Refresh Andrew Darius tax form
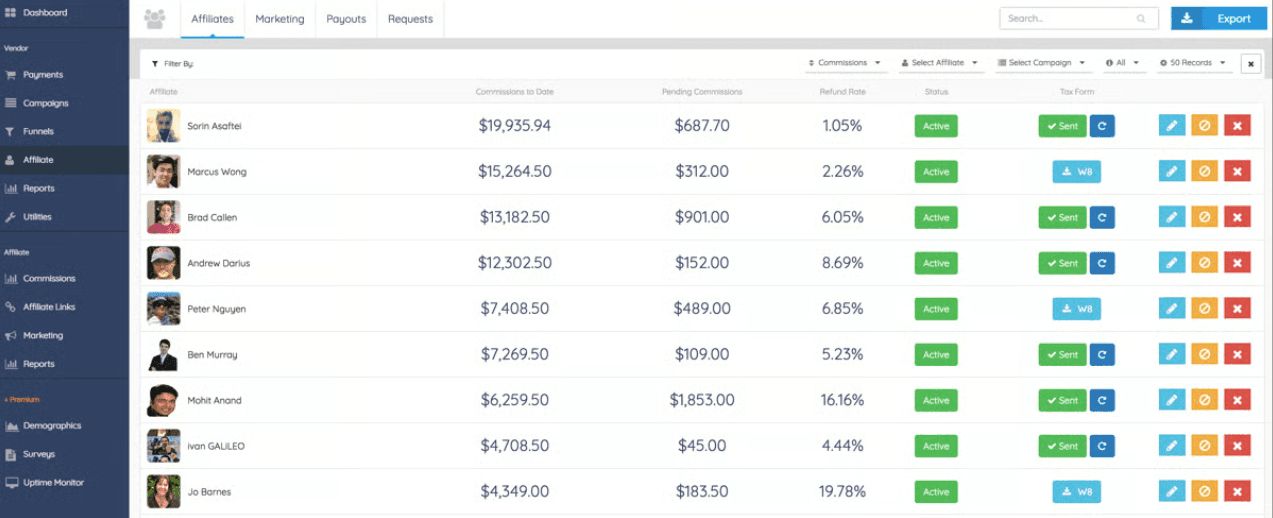The width and height of the screenshot is (1273, 518). click(x=1102, y=263)
